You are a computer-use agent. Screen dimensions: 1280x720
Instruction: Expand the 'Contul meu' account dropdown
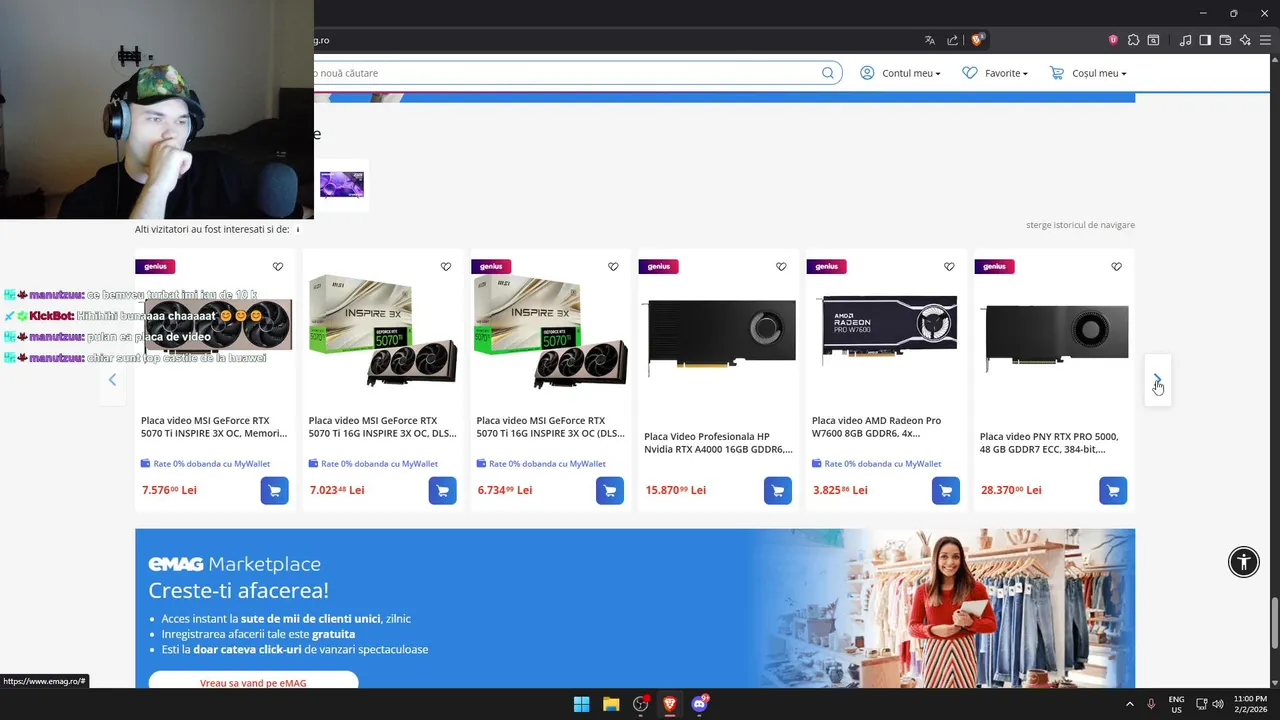[900, 73]
